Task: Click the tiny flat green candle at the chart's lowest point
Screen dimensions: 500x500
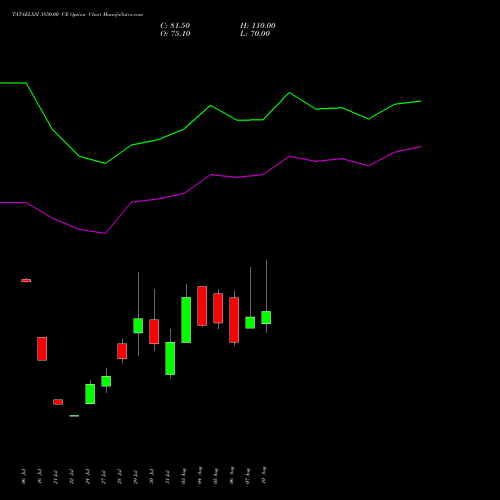Action: pos(74,416)
